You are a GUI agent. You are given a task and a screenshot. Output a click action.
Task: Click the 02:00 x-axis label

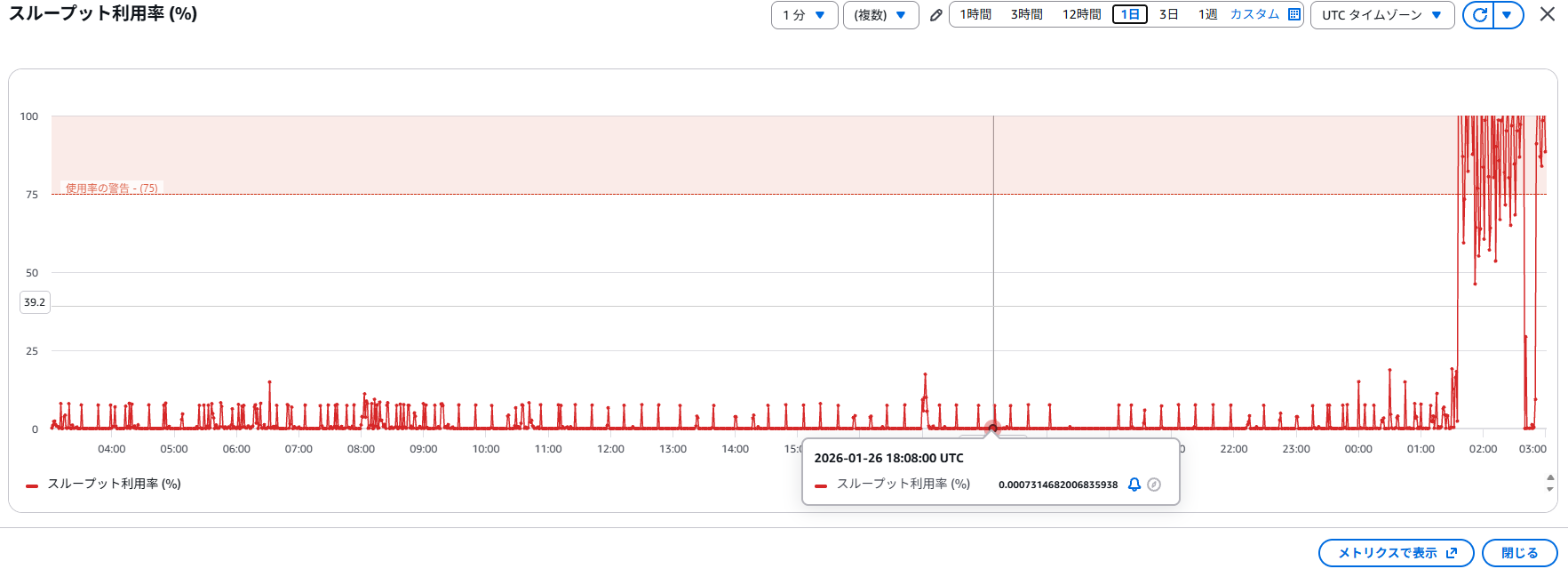1483,449
